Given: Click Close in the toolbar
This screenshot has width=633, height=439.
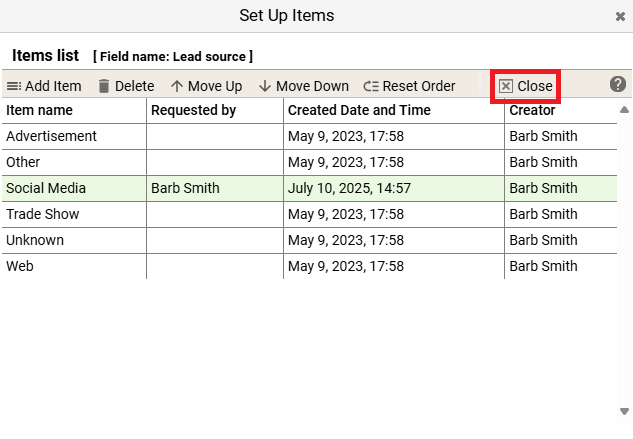Looking at the screenshot, I should coord(526,86).
